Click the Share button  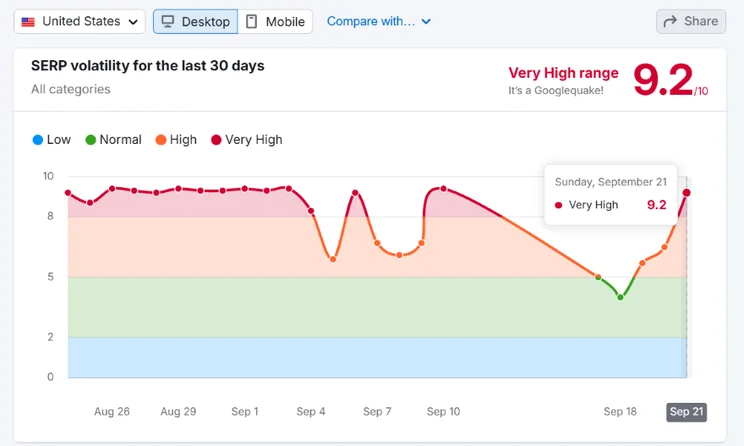click(x=691, y=21)
